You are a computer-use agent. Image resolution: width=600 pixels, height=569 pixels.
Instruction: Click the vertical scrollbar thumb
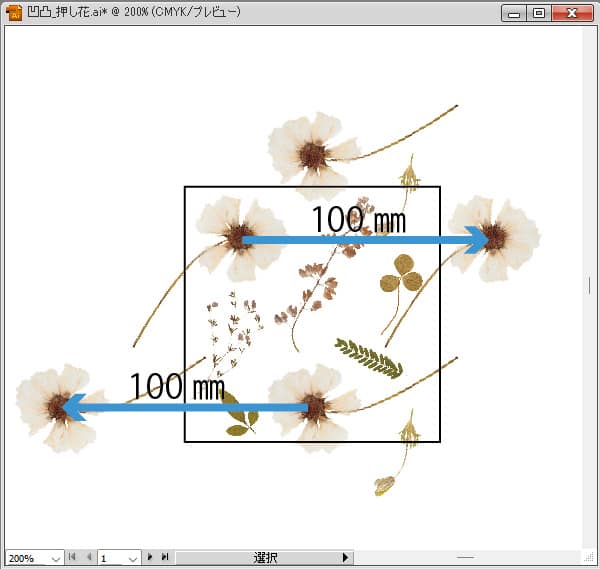pos(590,285)
